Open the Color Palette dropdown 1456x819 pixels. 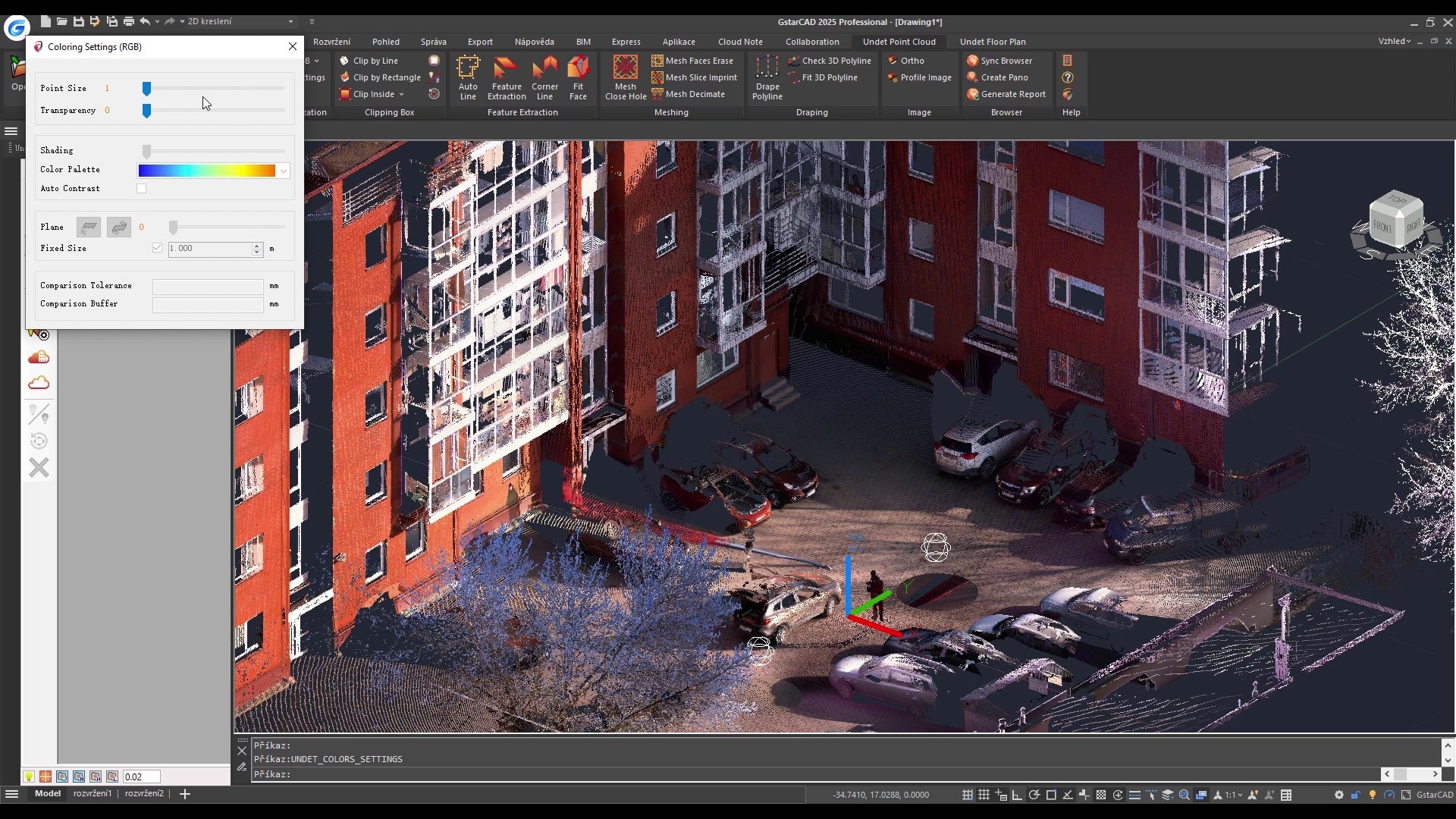tap(283, 171)
